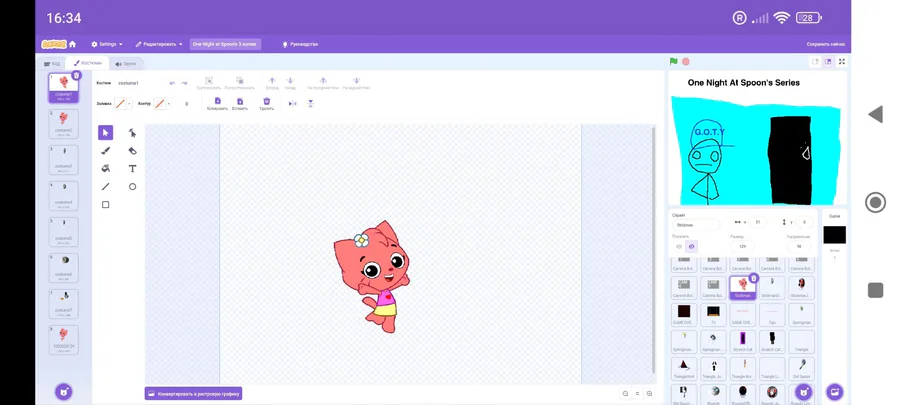Switch to small stage layout

point(815,61)
